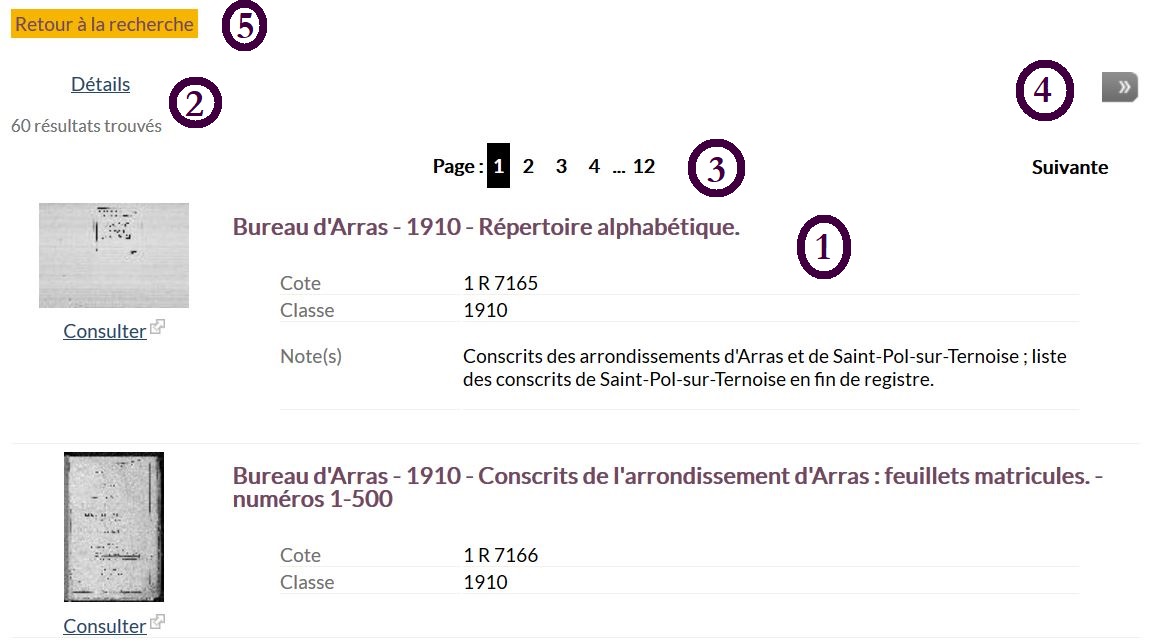
Task: Click the numbered circle 1 marker
Action: click(823, 250)
